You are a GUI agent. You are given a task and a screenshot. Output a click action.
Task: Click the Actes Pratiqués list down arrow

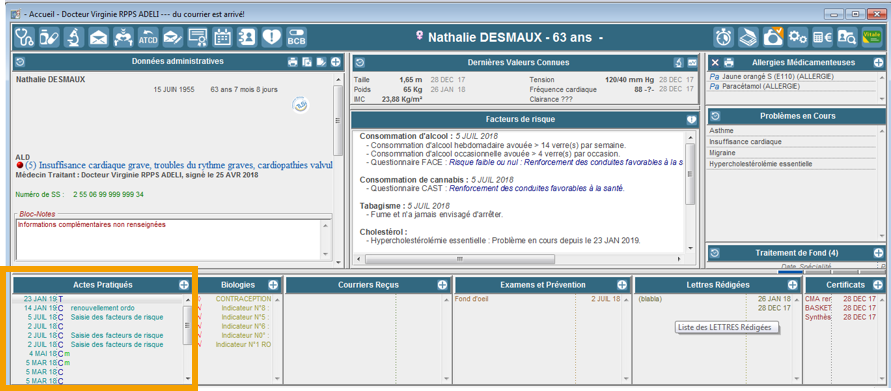[x=187, y=378]
